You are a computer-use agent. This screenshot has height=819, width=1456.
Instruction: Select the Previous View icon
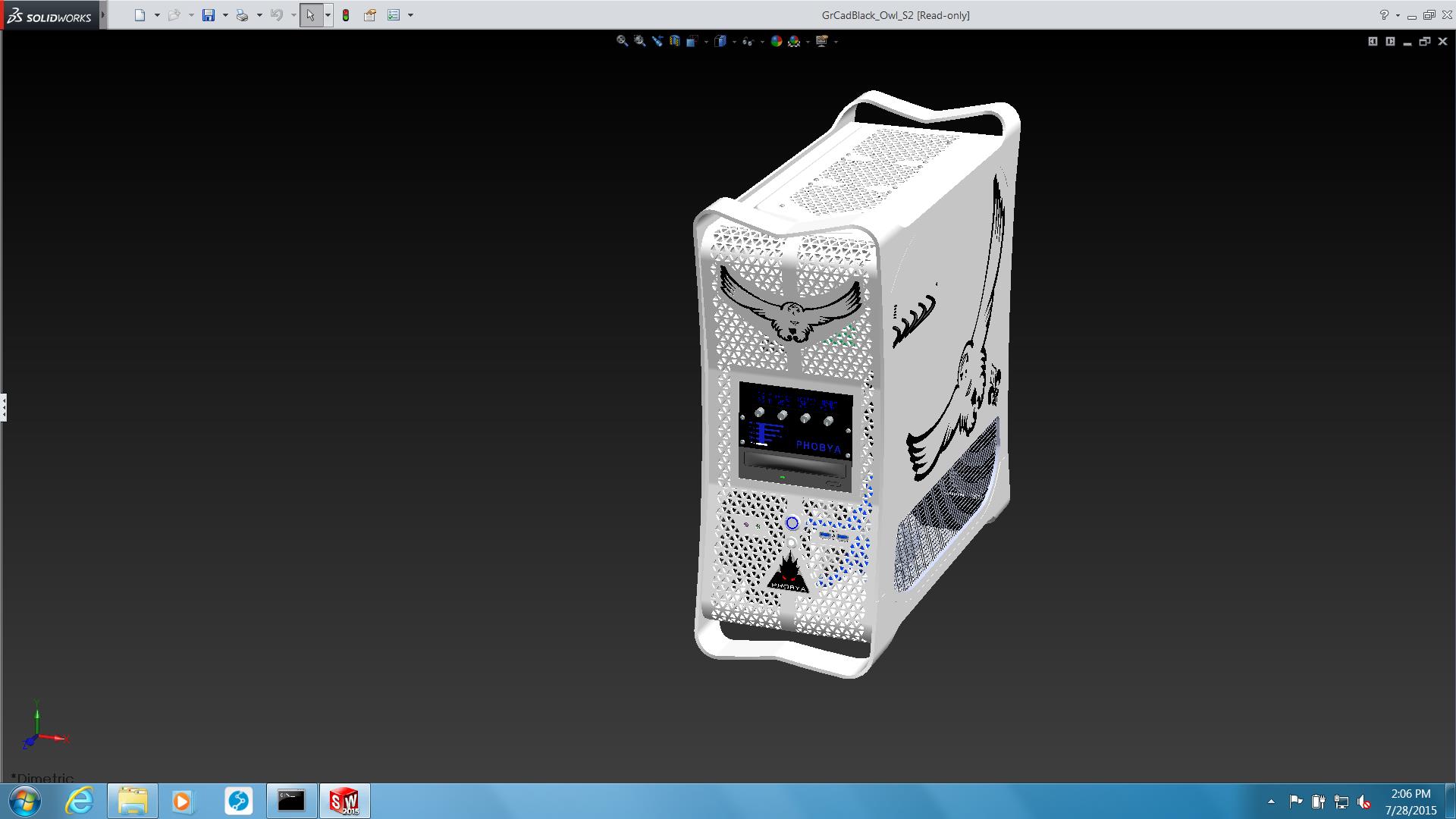click(x=657, y=41)
